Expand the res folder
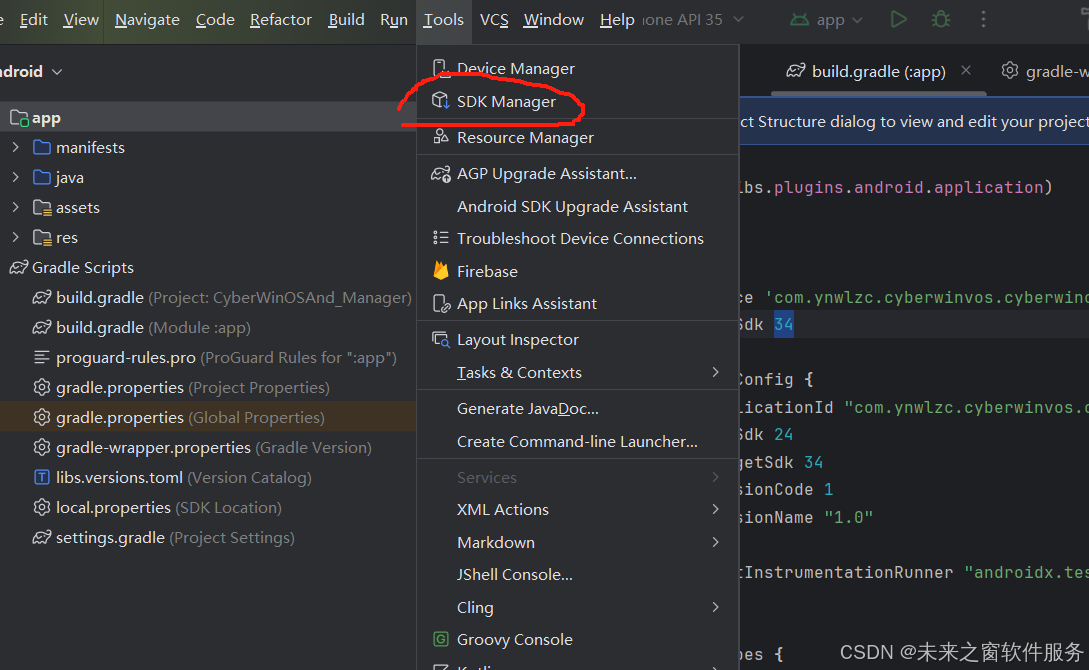The height and width of the screenshot is (670, 1089). tap(15, 237)
